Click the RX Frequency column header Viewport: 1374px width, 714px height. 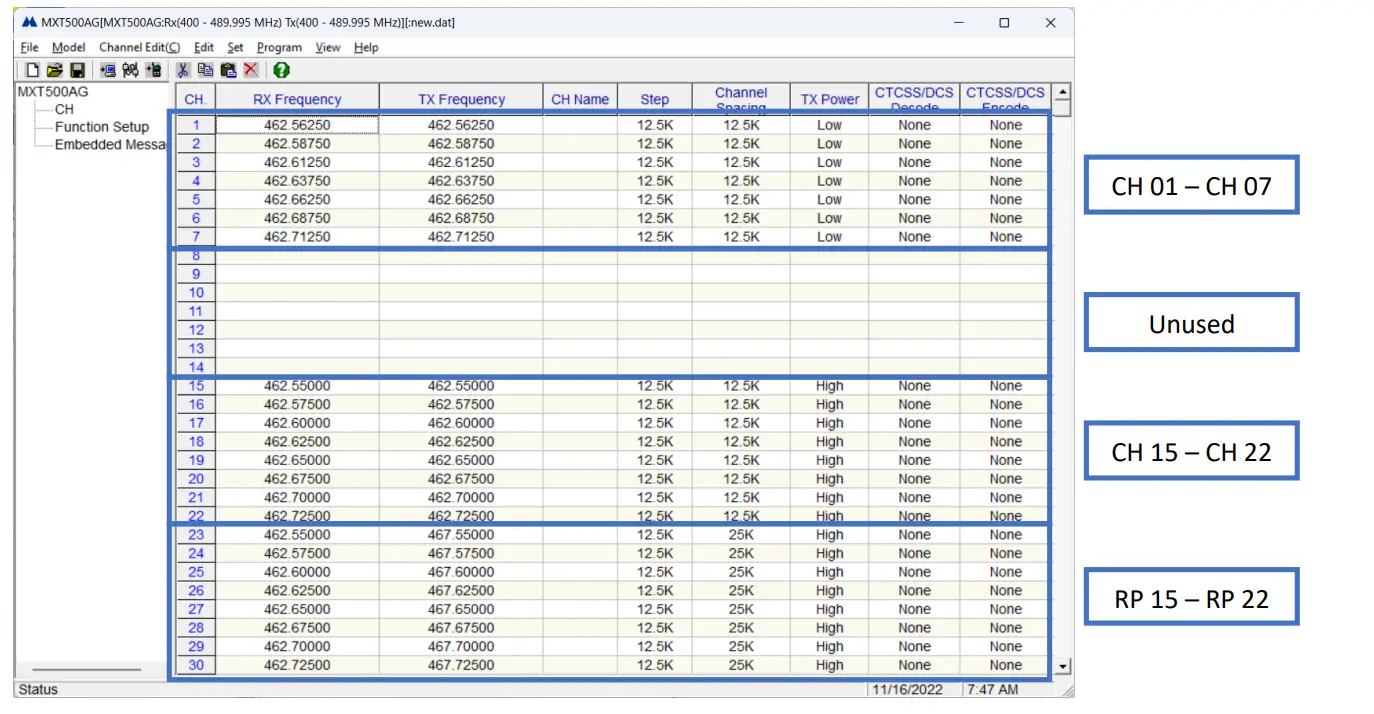pyautogui.click(x=297, y=99)
